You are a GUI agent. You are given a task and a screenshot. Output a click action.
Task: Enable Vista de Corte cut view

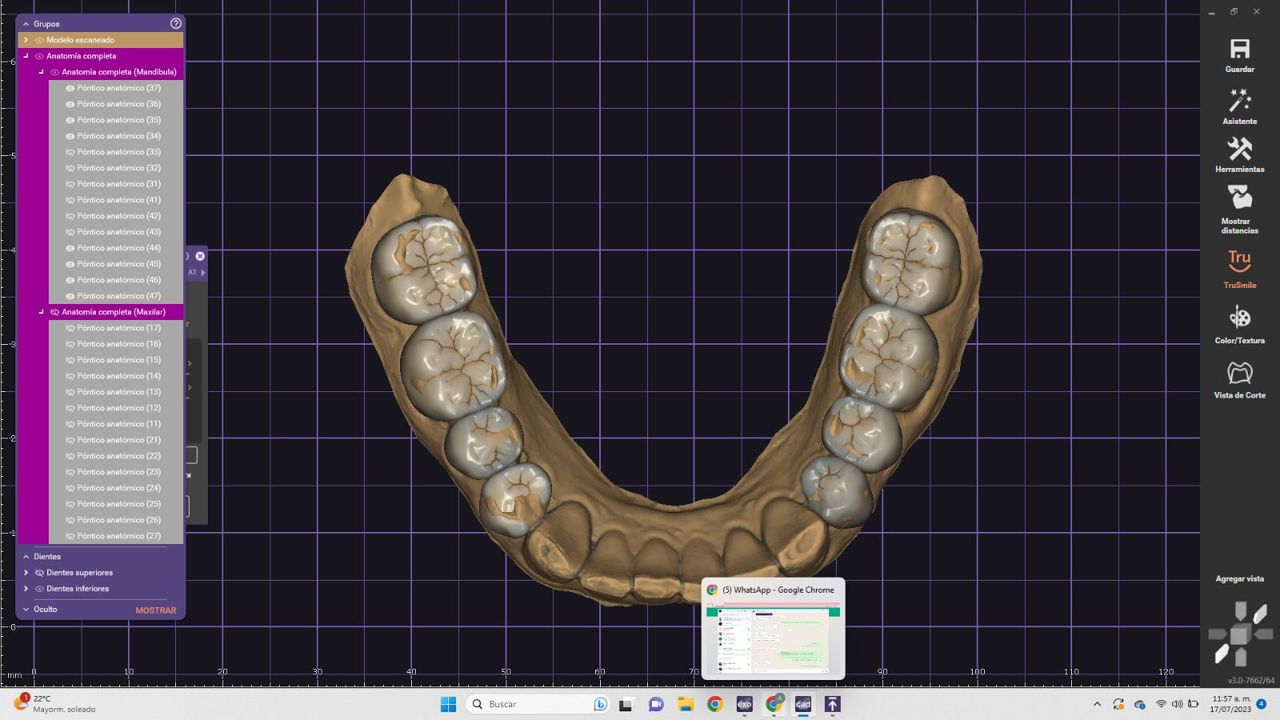click(1239, 374)
